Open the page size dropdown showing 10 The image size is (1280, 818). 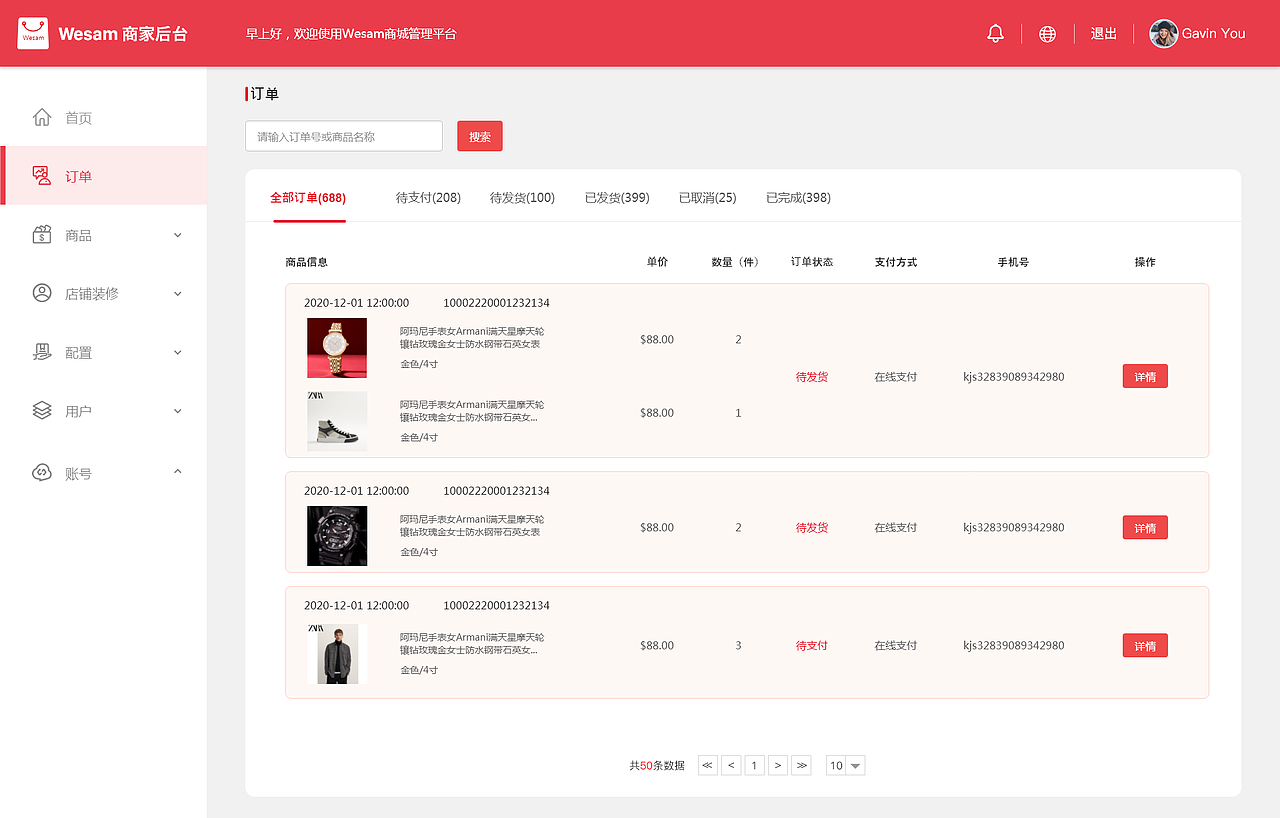tap(845, 765)
